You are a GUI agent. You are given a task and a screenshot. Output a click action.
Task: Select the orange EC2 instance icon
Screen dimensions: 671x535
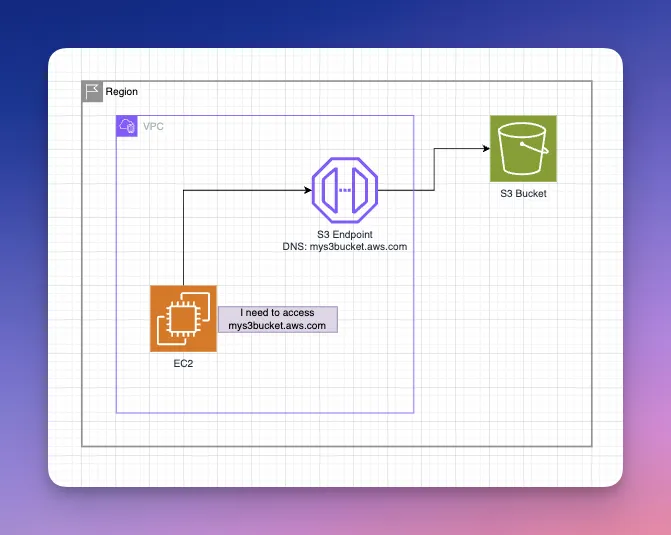pos(183,318)
